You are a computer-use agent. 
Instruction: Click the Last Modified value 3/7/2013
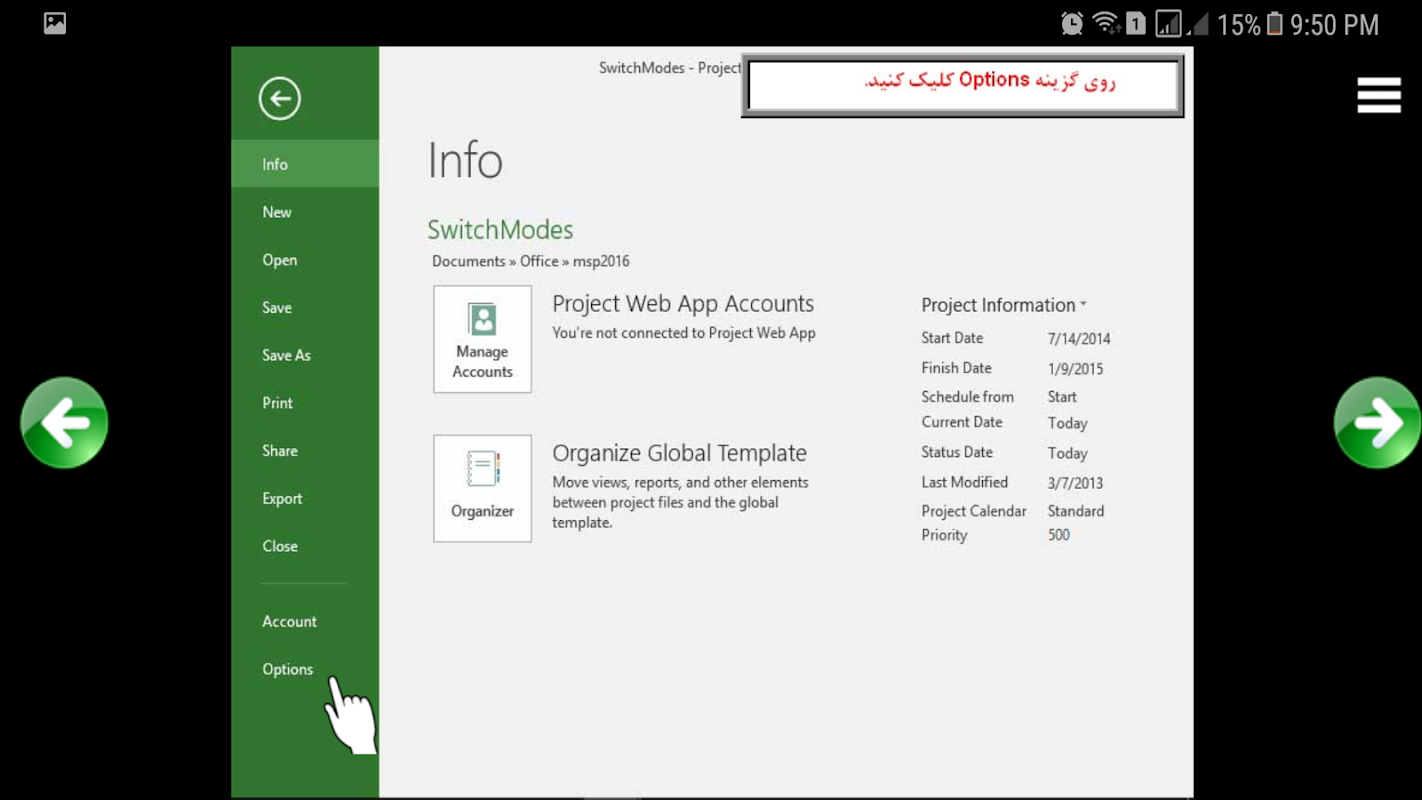(1075, 483)
